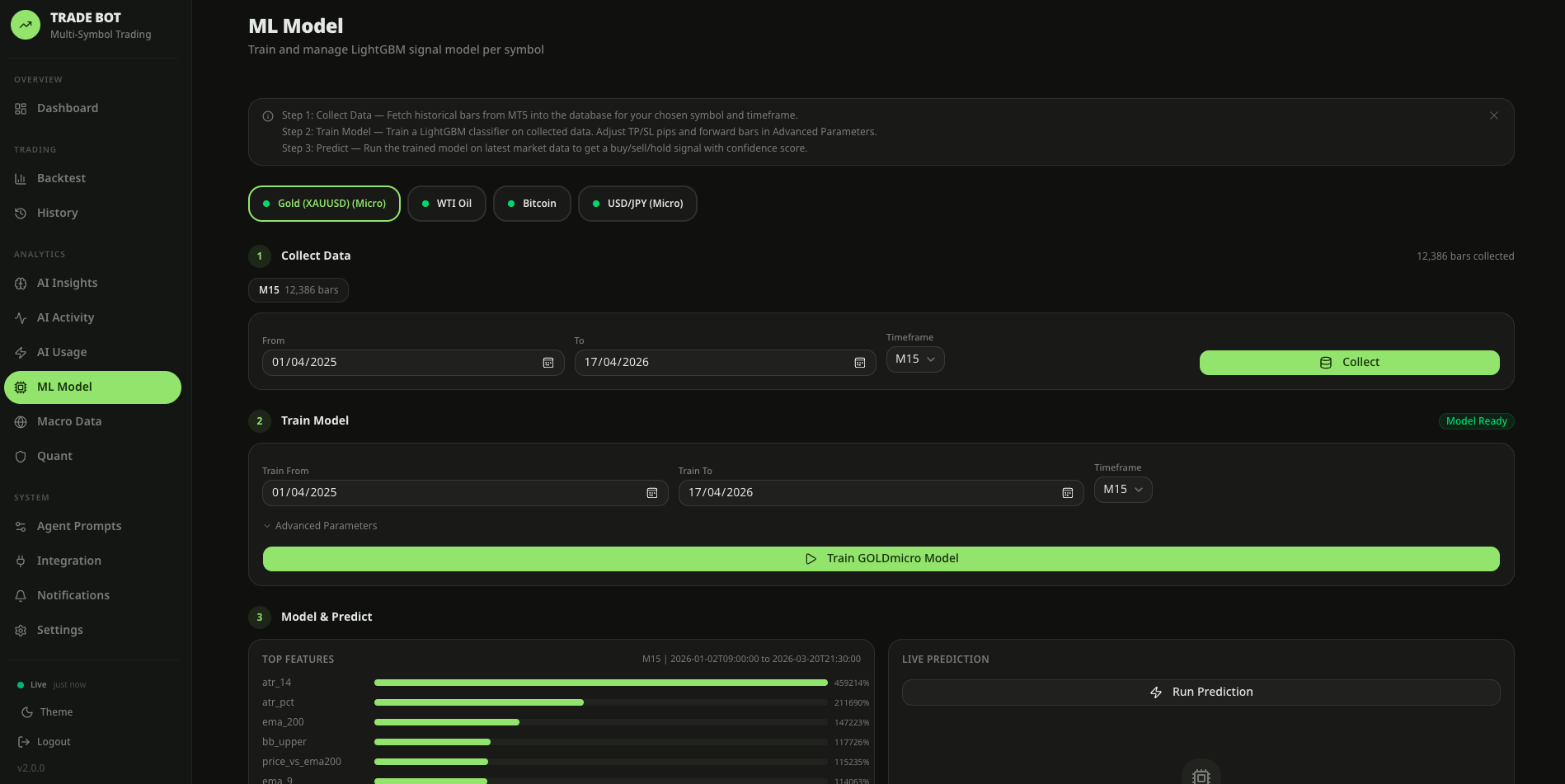Open calendar picker for Train From date

(x=652, y=493)
